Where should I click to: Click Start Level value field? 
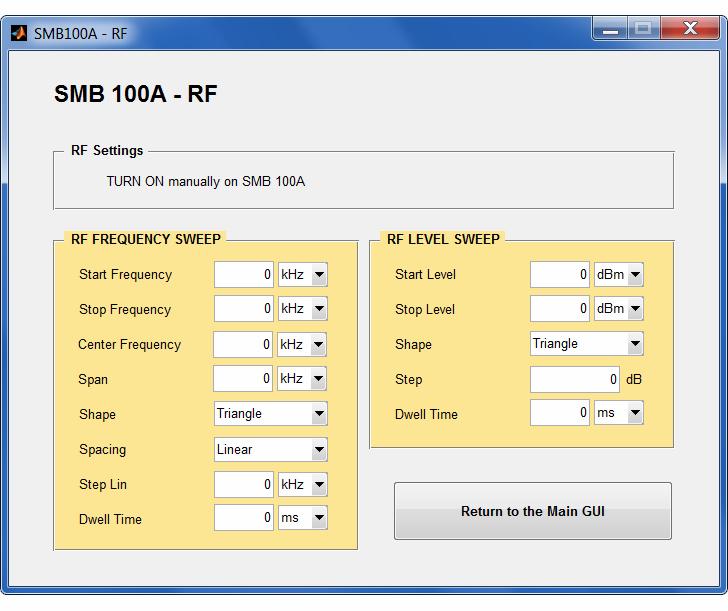tap(560, 274)
